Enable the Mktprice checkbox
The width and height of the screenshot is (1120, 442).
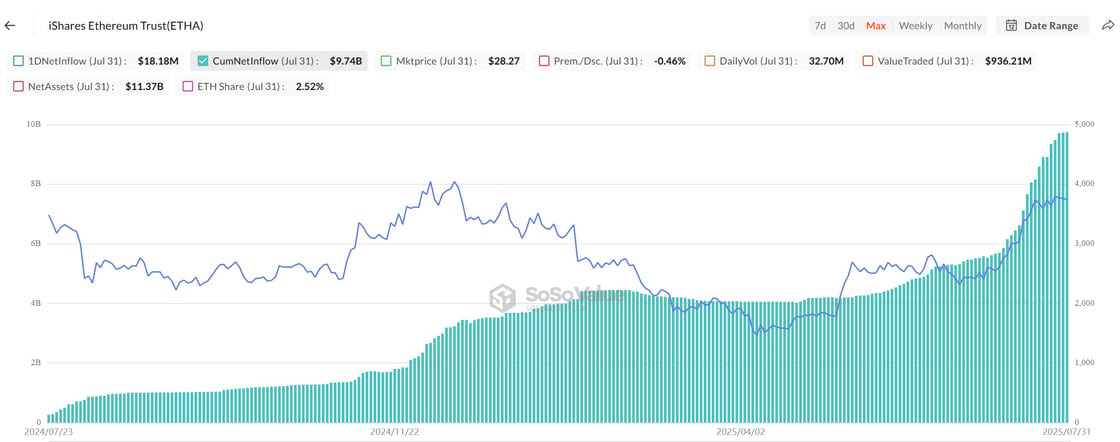pos(386,61)
